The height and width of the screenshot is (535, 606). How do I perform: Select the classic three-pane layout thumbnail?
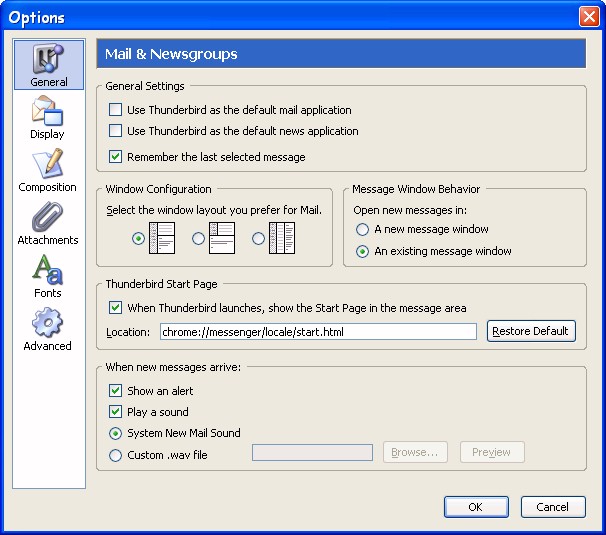pos(162,238)
